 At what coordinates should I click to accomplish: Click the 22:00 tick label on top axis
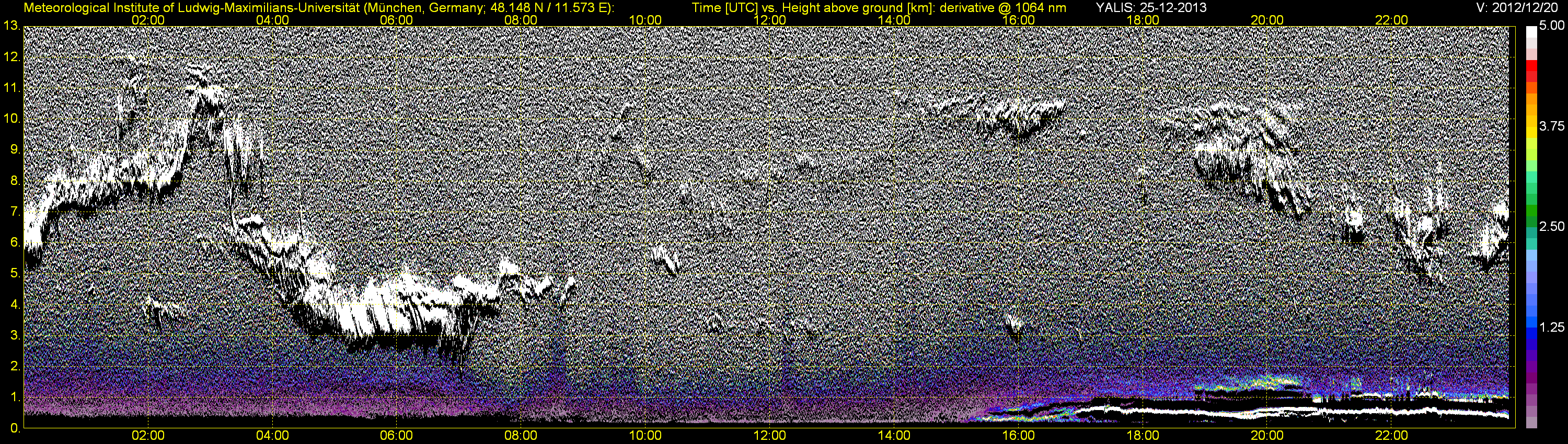point(1391,20)
